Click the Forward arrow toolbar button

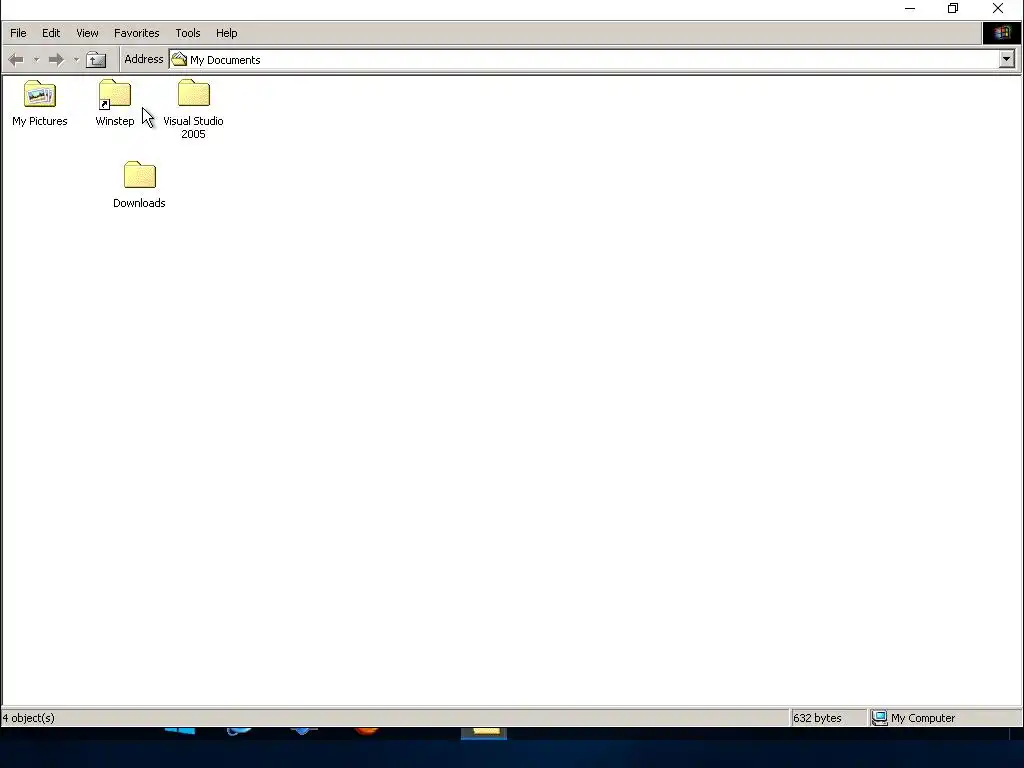(57, 60)
